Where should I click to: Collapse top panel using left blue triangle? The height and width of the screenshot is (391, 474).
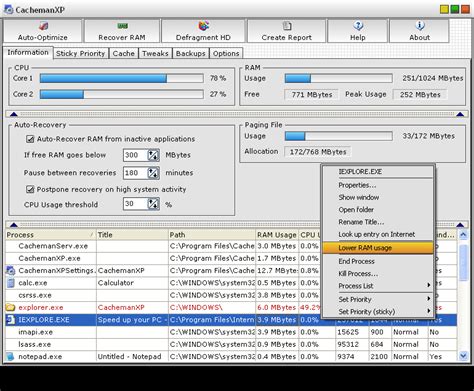[x=14, y=114]
